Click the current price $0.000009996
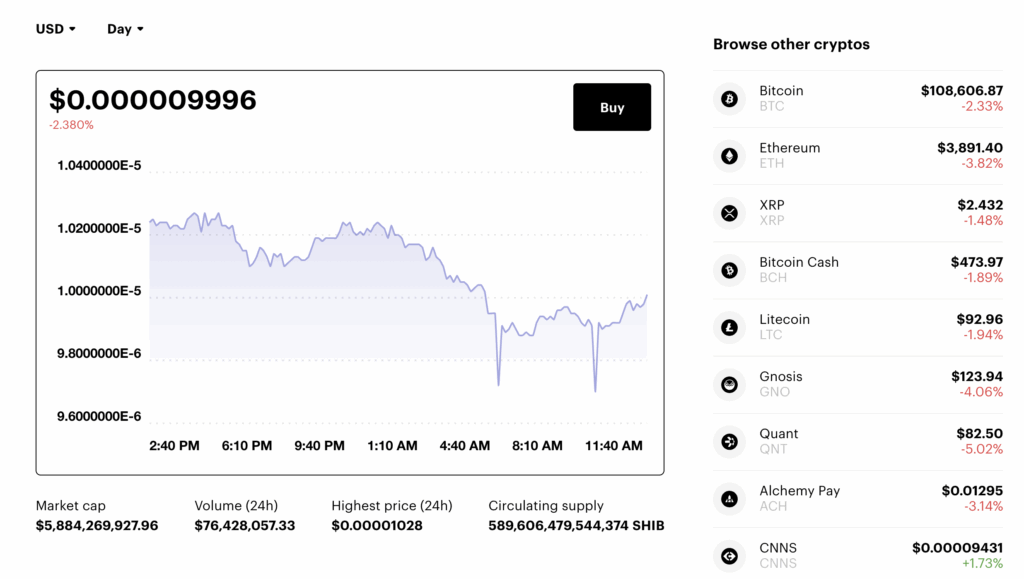The height and width of the screenshot is (579, 1024). click(153, 100)
